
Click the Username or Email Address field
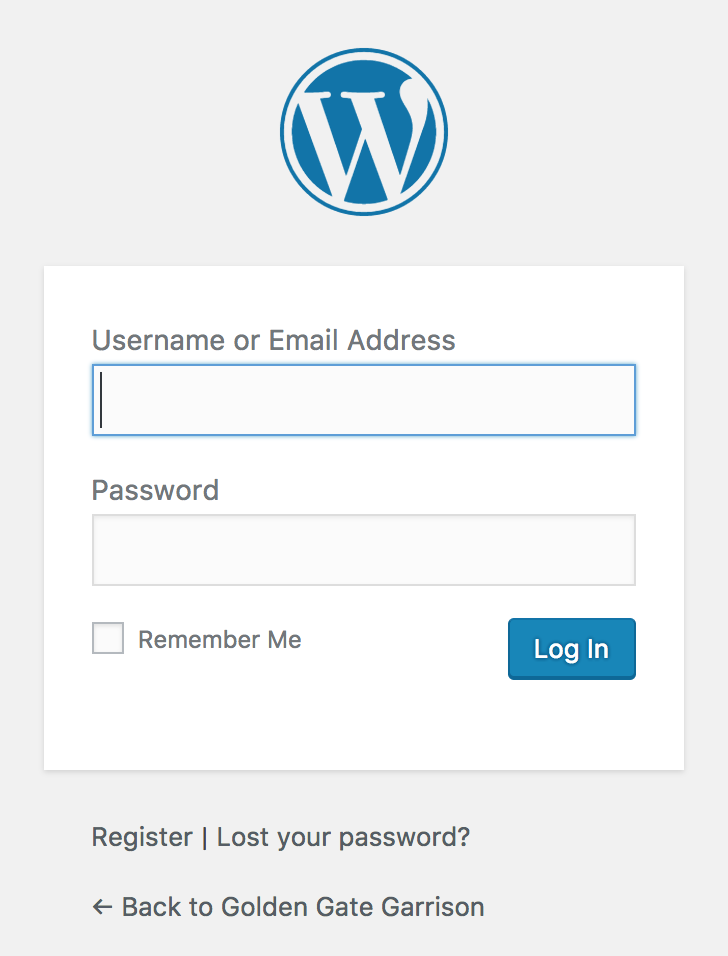click(x=364, y=400)
